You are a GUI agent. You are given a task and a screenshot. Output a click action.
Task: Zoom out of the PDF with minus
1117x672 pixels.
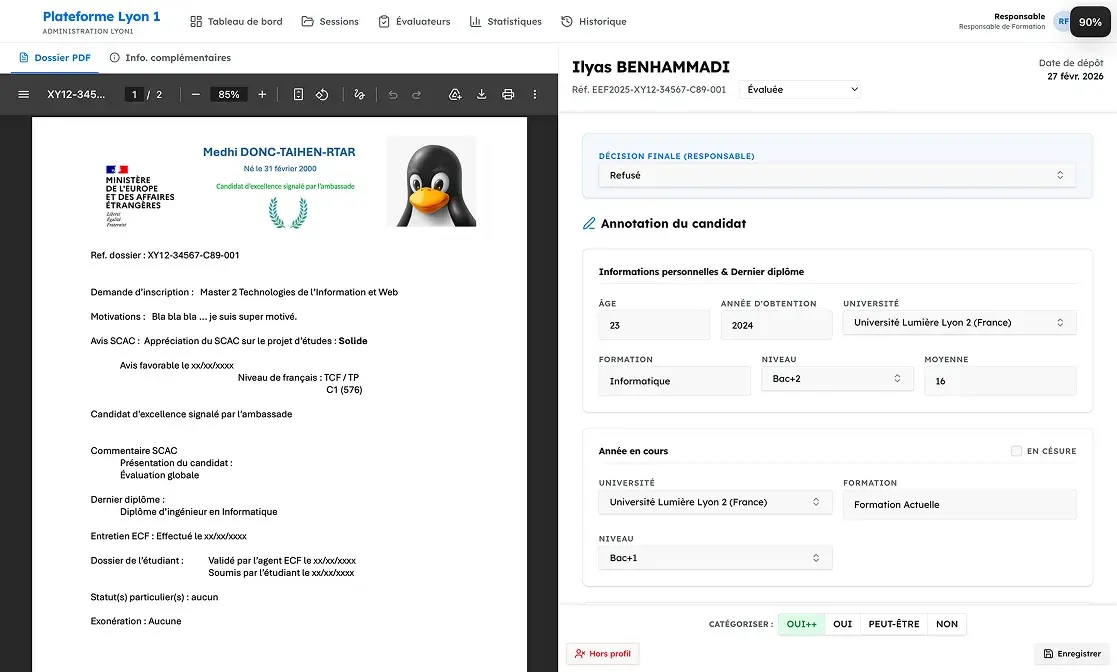coord(196,94)
